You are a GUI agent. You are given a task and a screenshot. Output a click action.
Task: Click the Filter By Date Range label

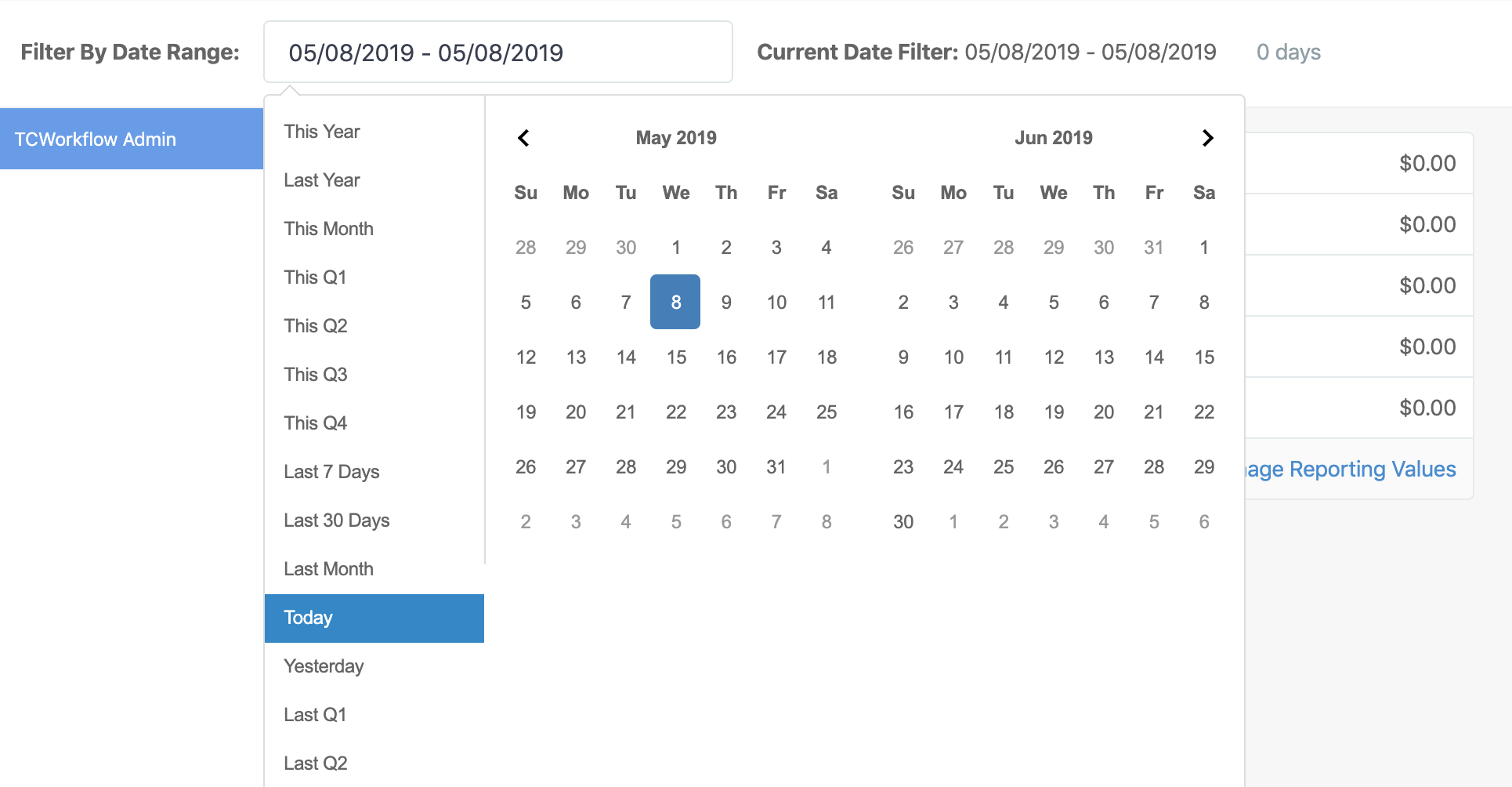(x=130, y=52)
